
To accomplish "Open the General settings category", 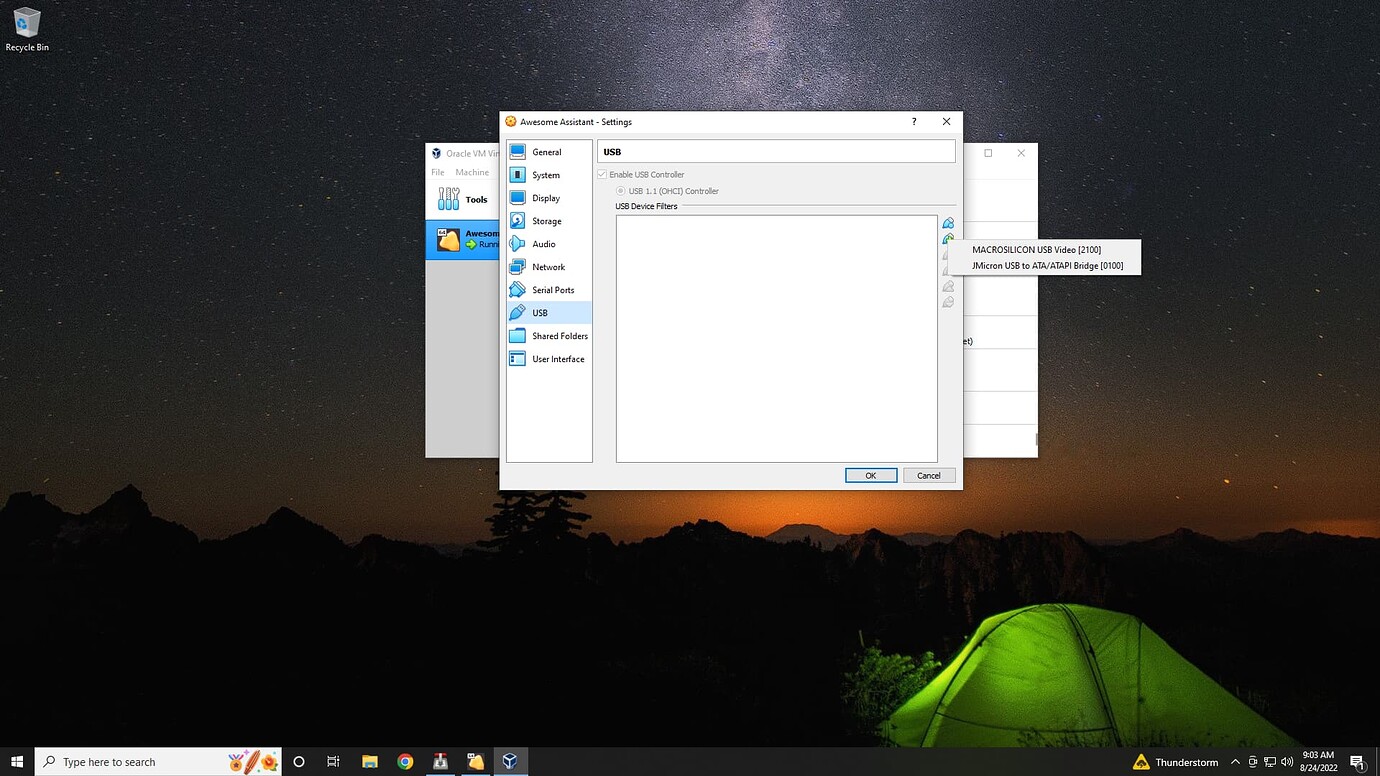I will pos(549,152).
